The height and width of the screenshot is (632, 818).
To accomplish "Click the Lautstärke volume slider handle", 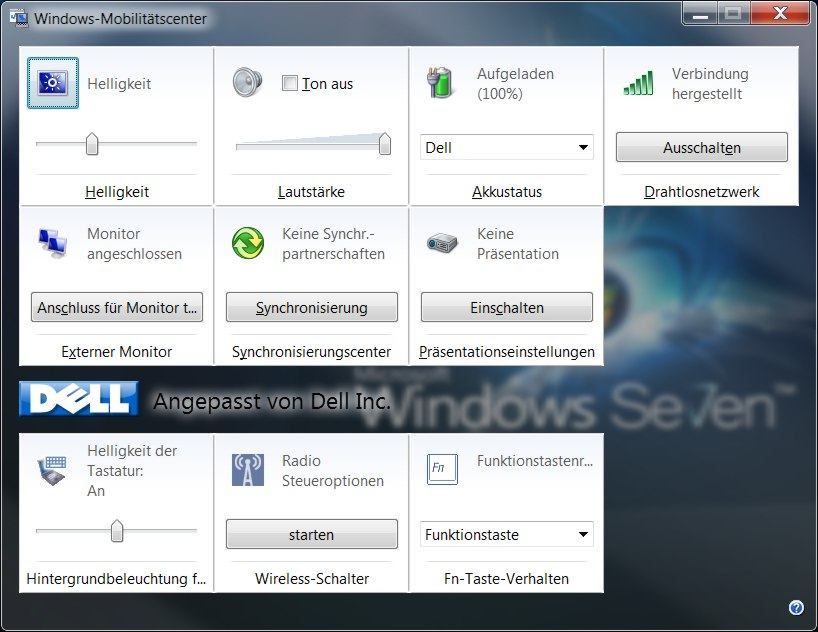I will pos(384,144).
